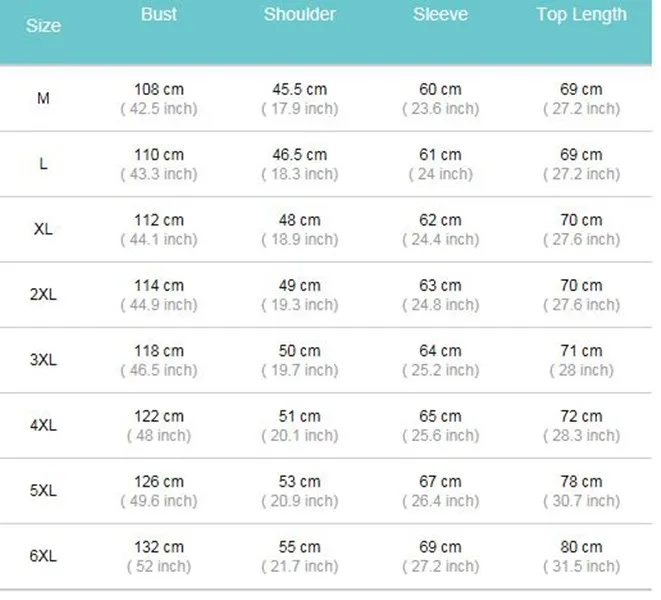This screenshot has height=600, width=661.
Task: Click the L size row label
Action: [x=43, y=163]
